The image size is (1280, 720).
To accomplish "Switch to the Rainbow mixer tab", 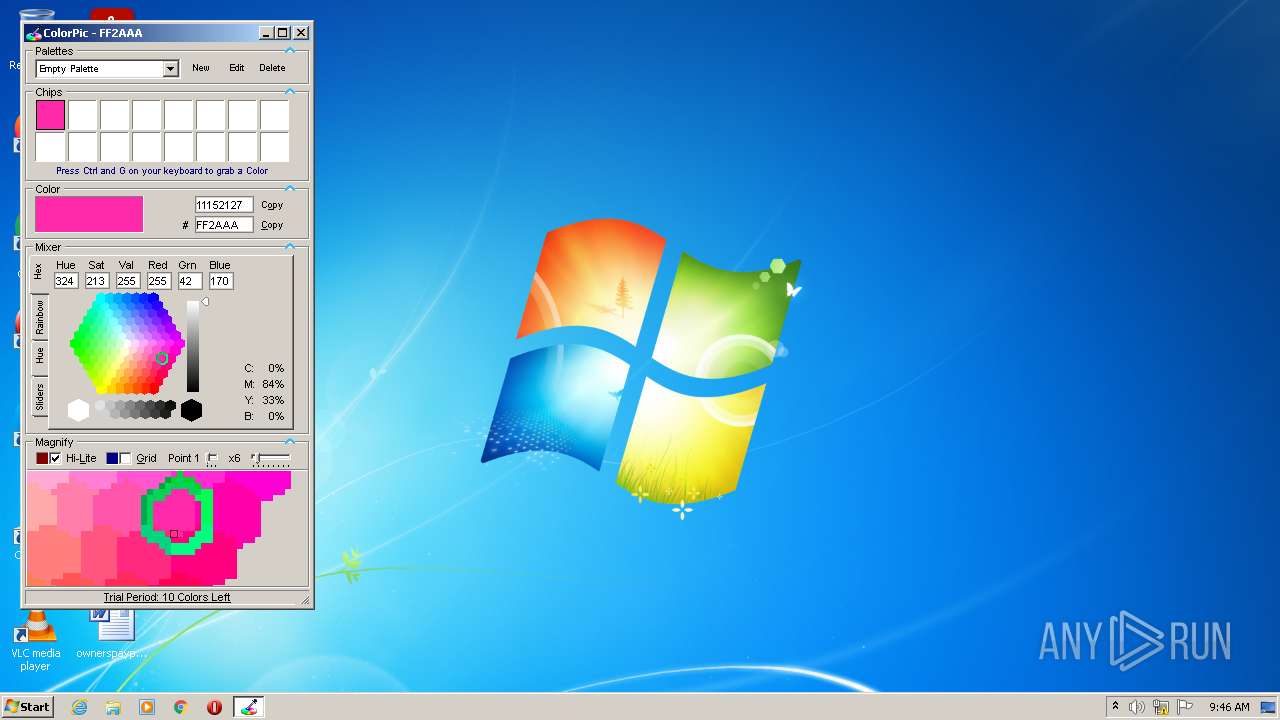I will tap(39, 316).
